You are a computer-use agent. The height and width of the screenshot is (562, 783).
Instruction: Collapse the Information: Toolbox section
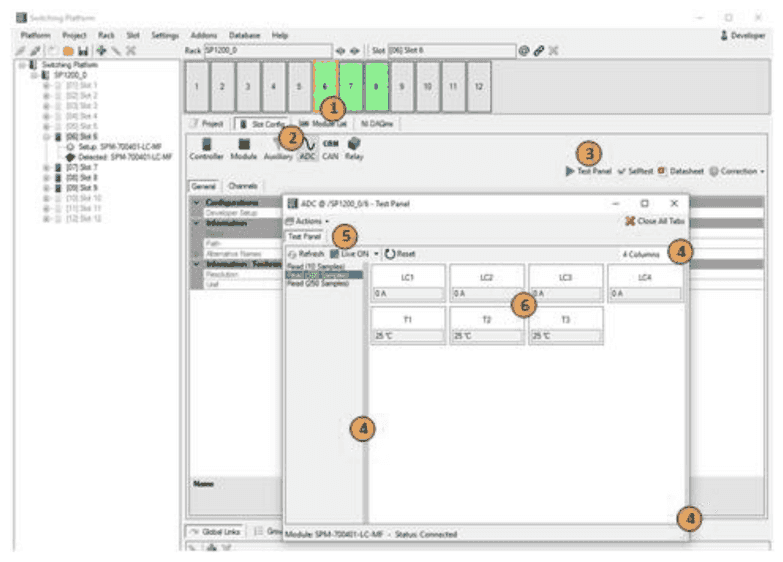(197, 264)
